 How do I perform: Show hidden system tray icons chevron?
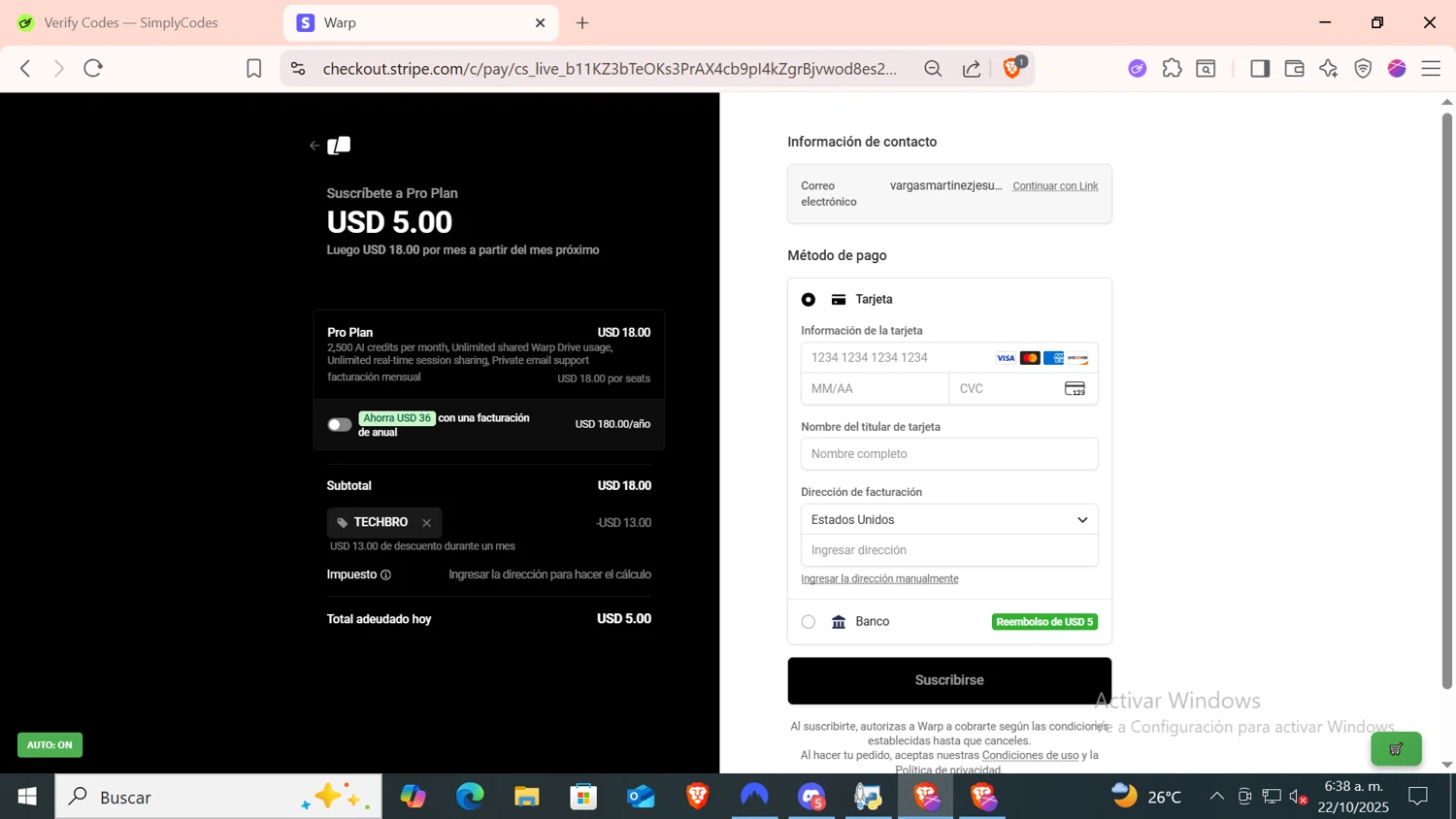pyautogui.click(x=1216, y=797)
